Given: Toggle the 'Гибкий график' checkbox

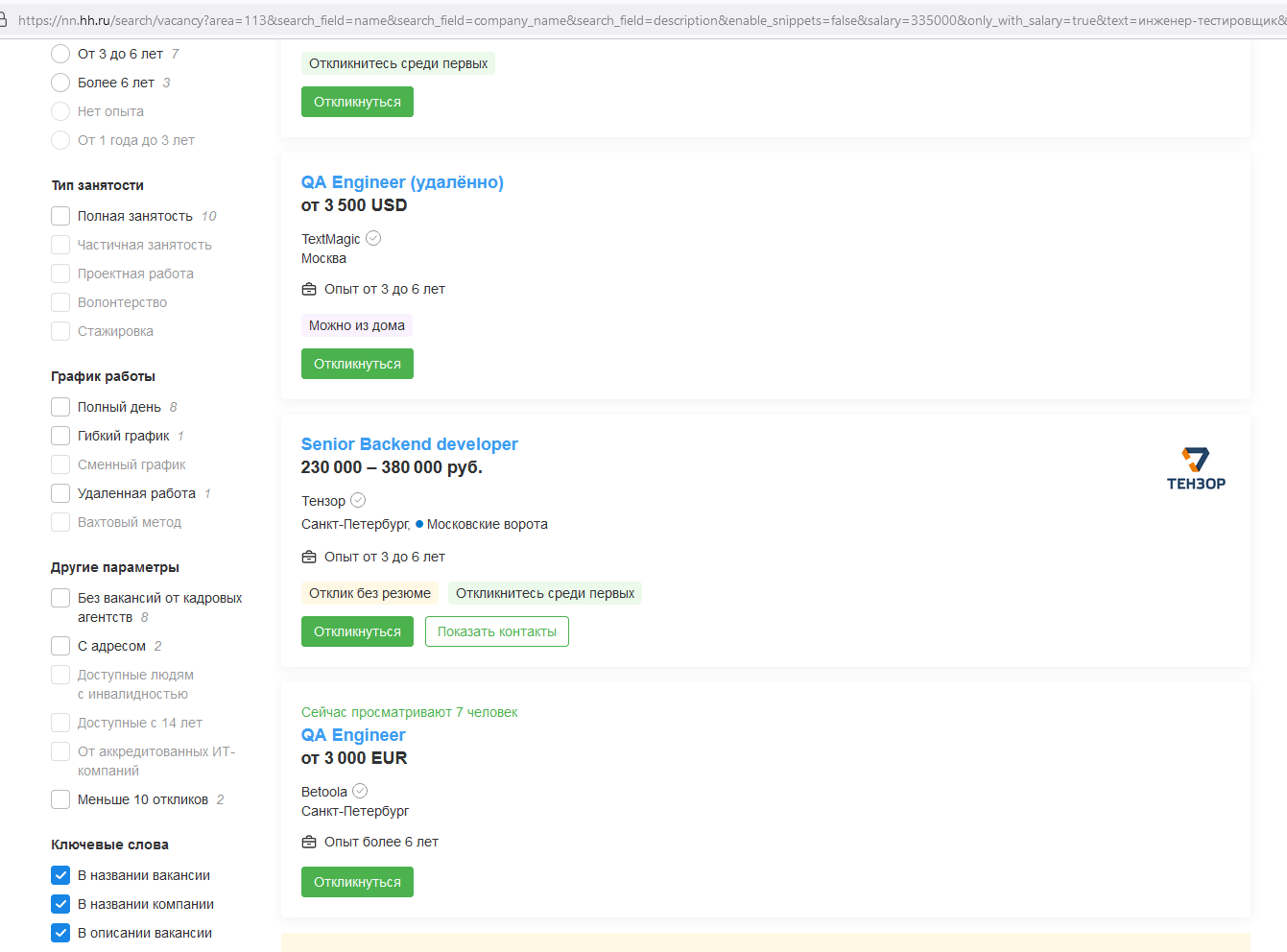Looking at the screenshot, I should tap(60, 436).
